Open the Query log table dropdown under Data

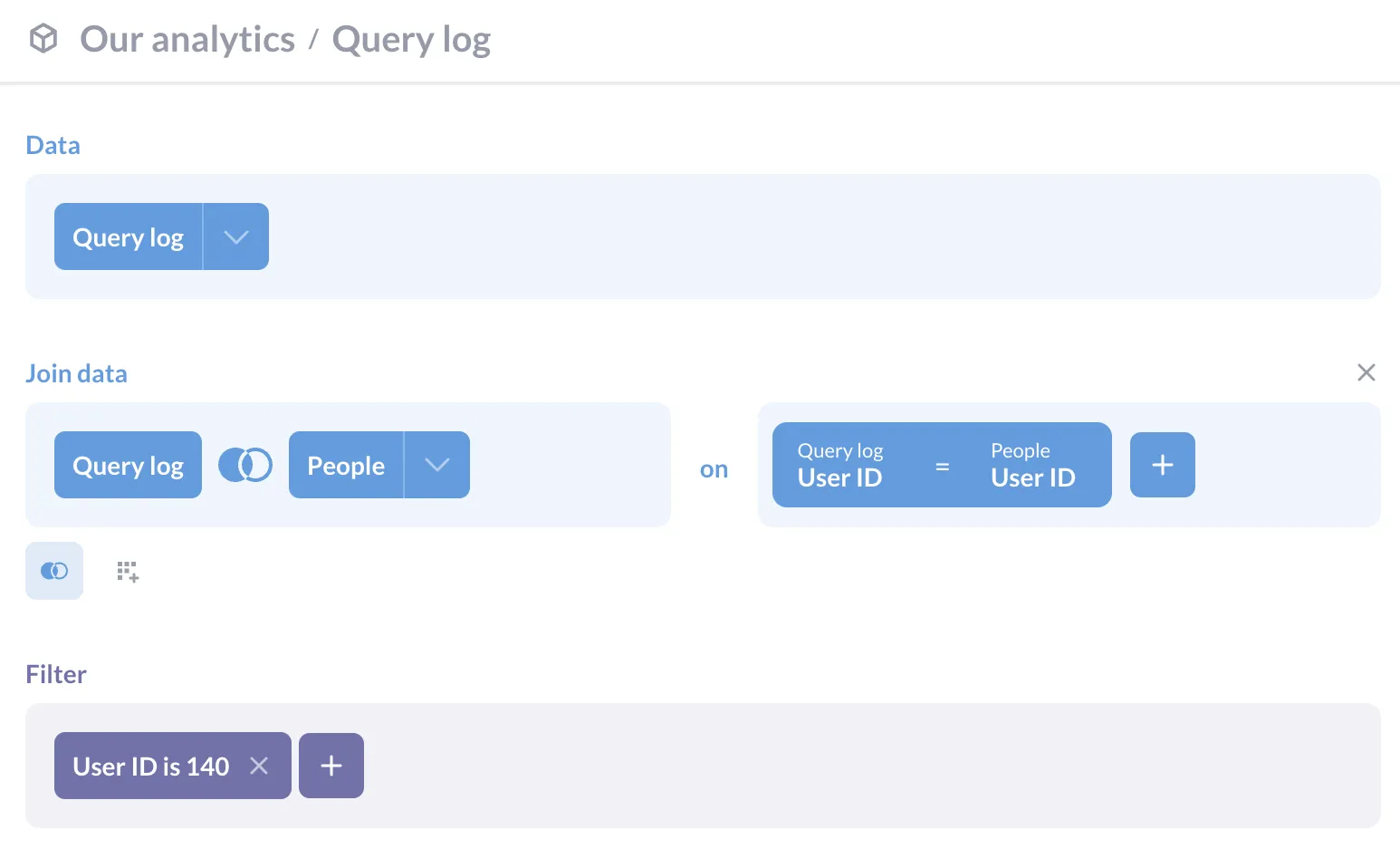pos(236,236)
